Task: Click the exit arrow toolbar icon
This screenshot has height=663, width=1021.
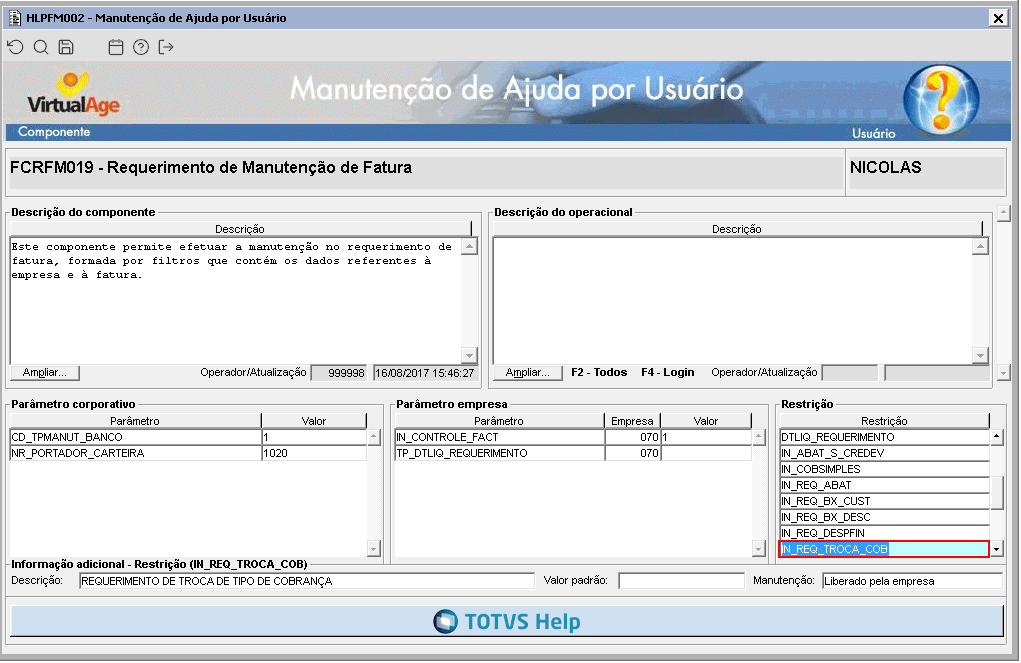Action: coord(166,47)
